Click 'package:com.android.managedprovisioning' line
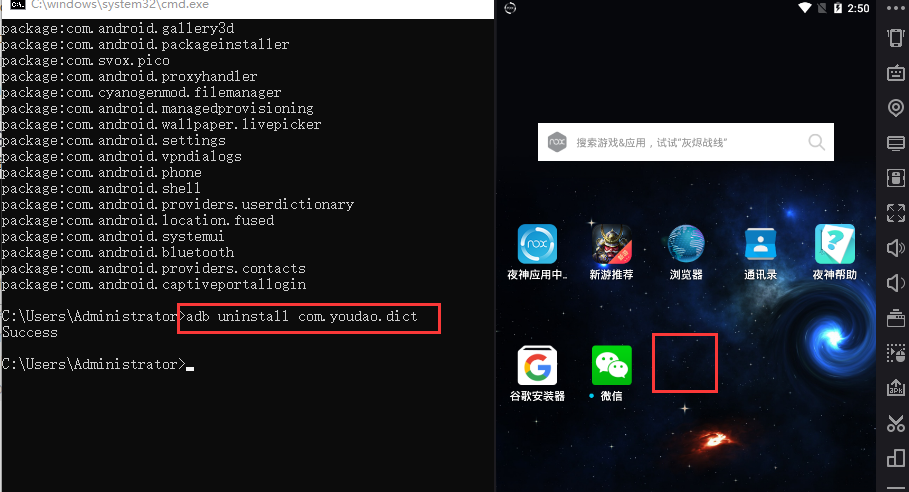 (157, 108)
